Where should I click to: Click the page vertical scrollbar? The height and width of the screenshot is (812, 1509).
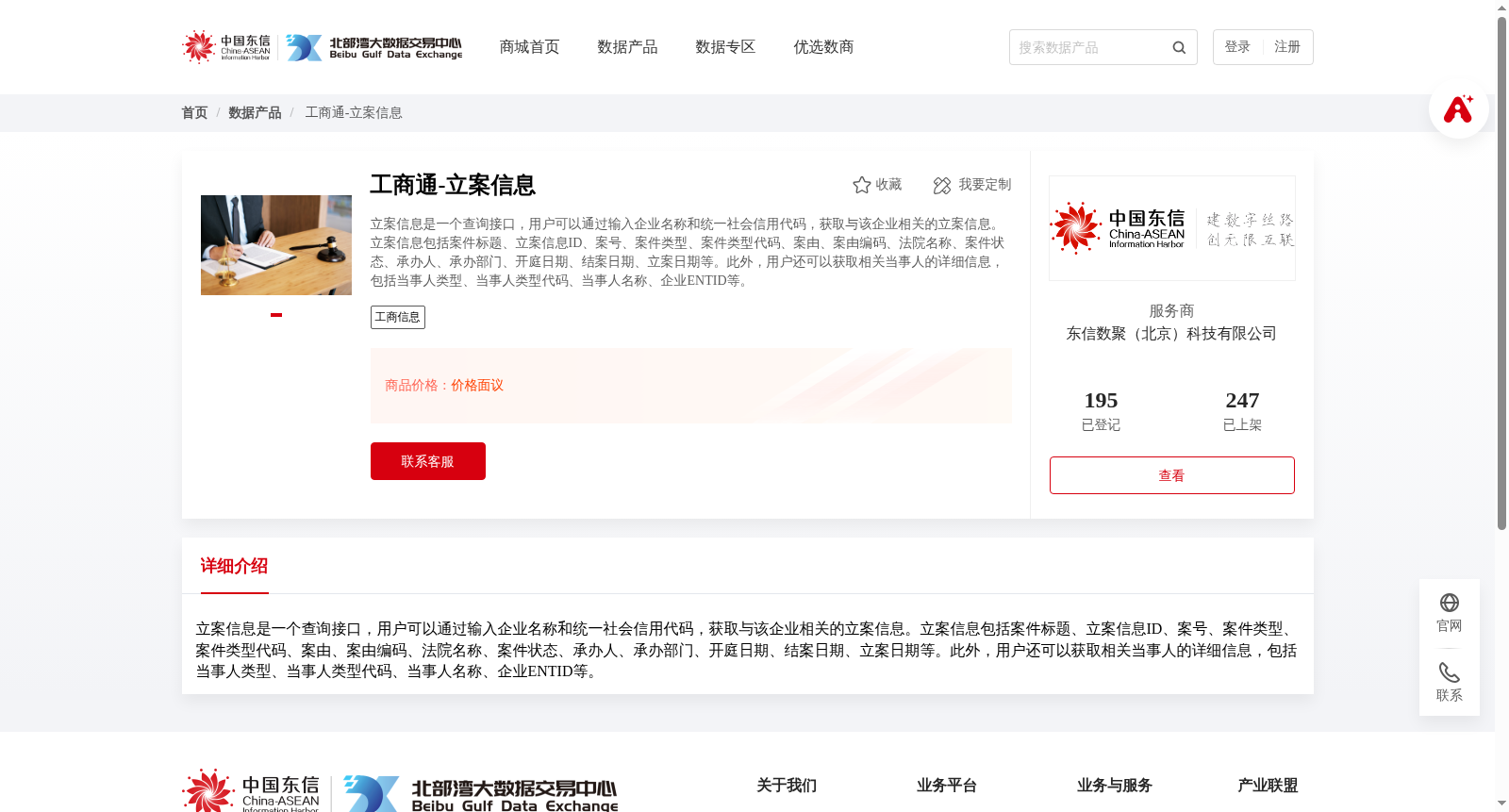coord(1501,273)
